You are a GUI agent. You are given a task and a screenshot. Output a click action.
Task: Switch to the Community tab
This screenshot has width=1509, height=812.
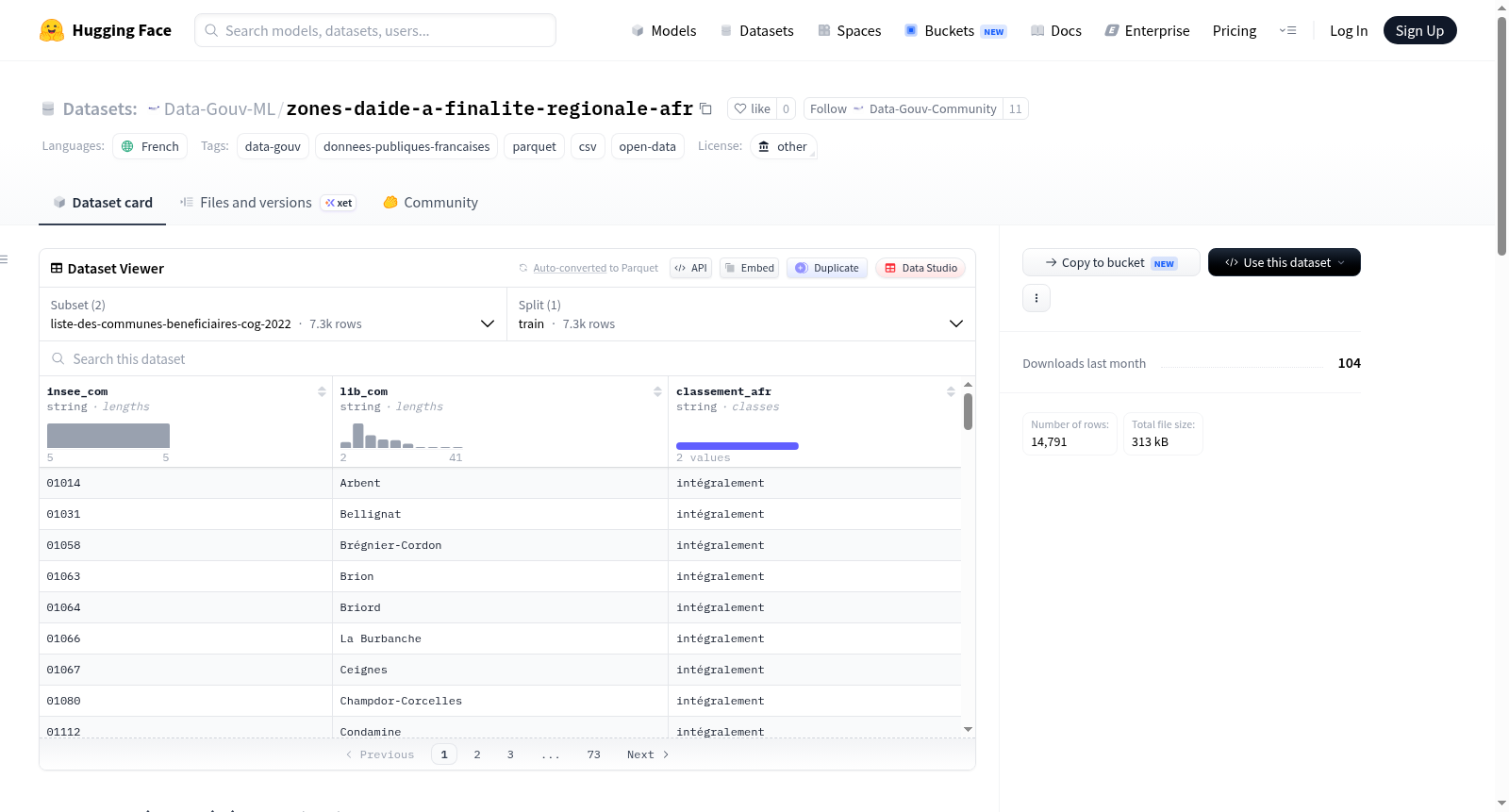click(430, 203)
